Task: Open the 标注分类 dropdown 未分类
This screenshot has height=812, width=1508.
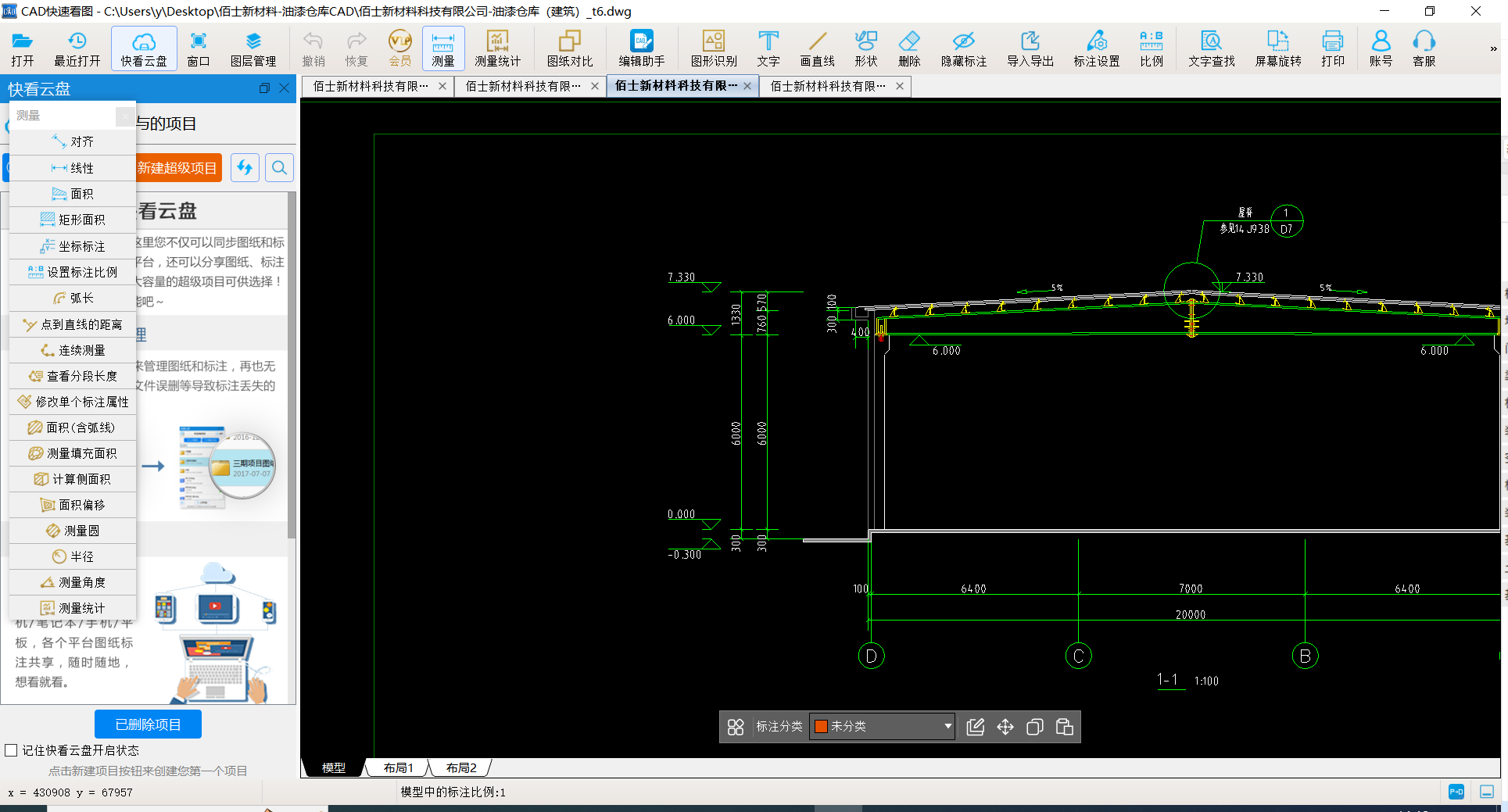Action: [x=883, y=726]
